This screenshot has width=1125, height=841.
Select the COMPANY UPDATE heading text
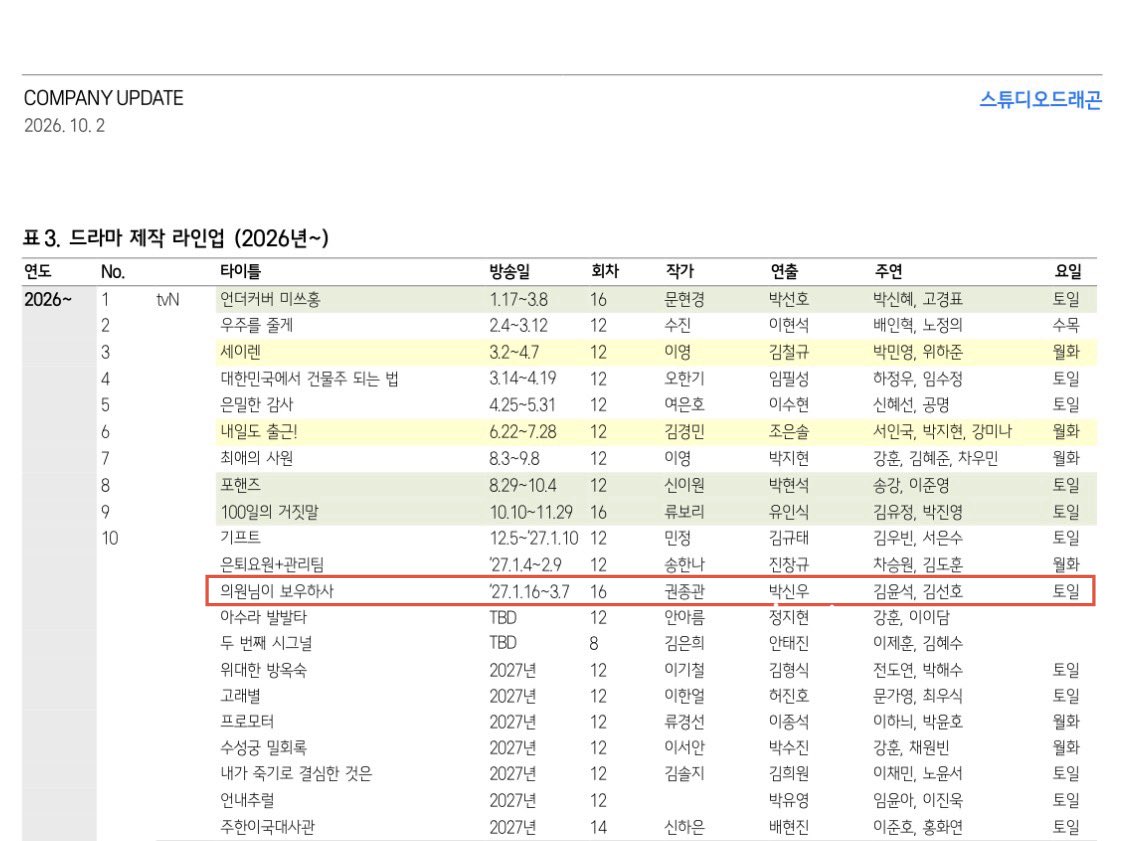pyautogui.click(x=103, y=98)
